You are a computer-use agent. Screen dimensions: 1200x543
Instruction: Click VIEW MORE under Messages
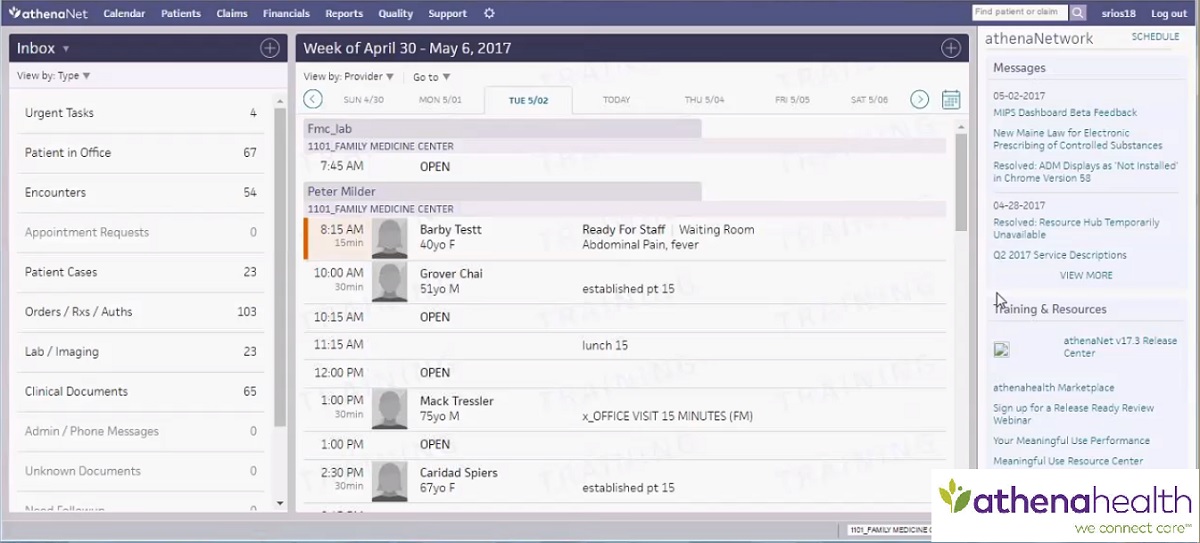point(1086,275)
